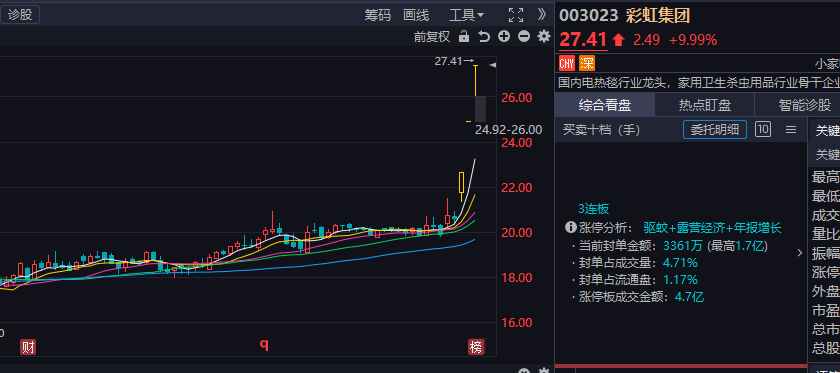Expand limit-up analysis right arrow
This screenshot has width=840, height=373.
click(x=800, y=252)
